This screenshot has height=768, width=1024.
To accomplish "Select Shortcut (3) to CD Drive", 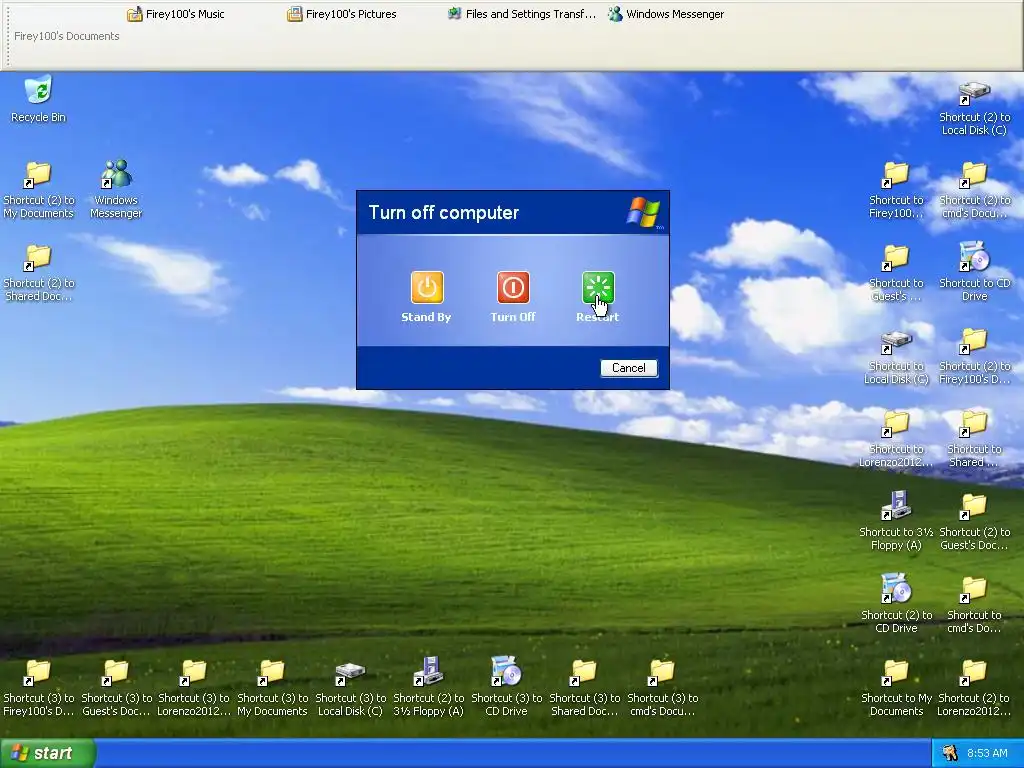I will coord(506,687).
